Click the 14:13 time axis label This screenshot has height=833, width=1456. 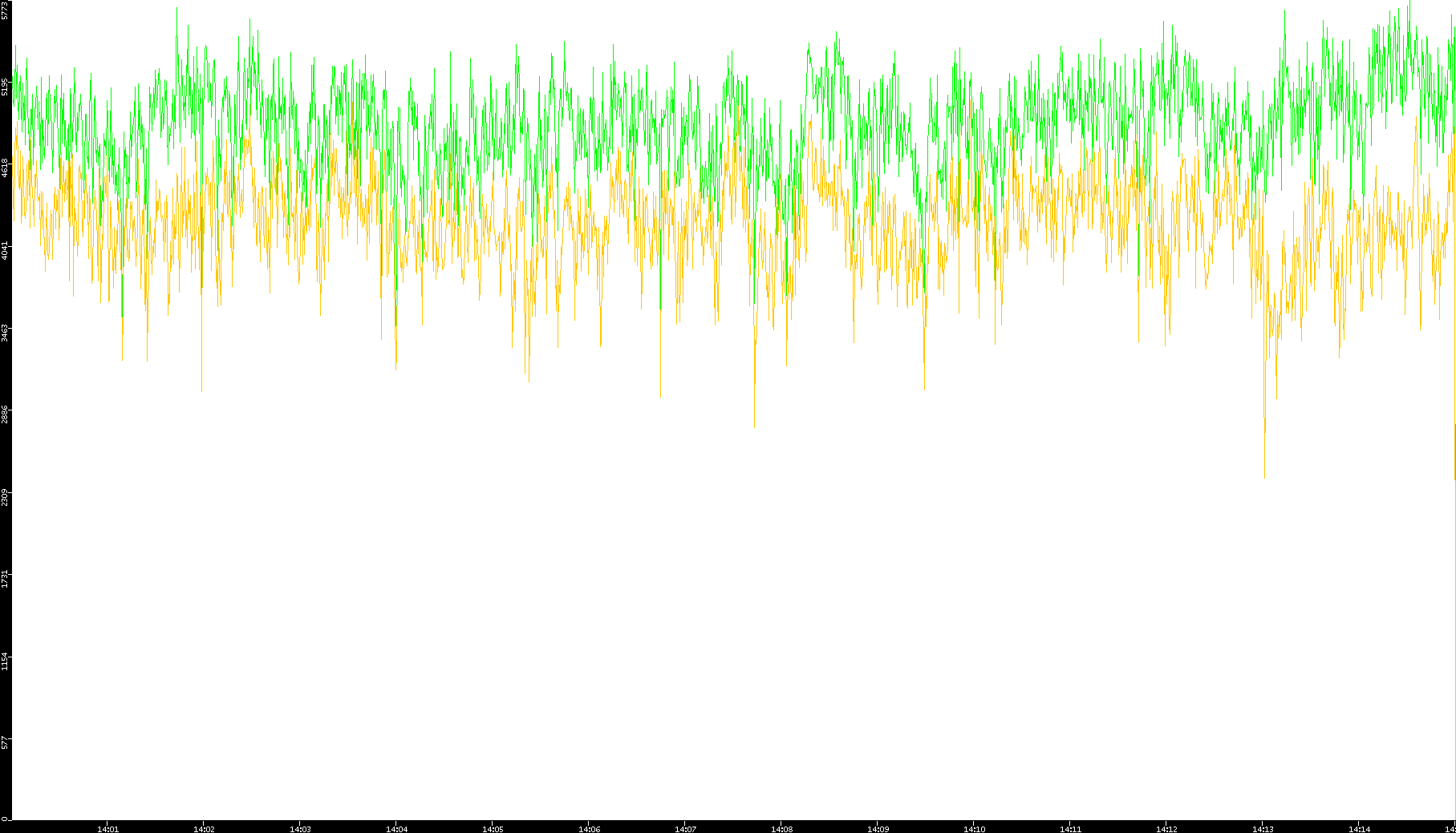point(1263,829)
